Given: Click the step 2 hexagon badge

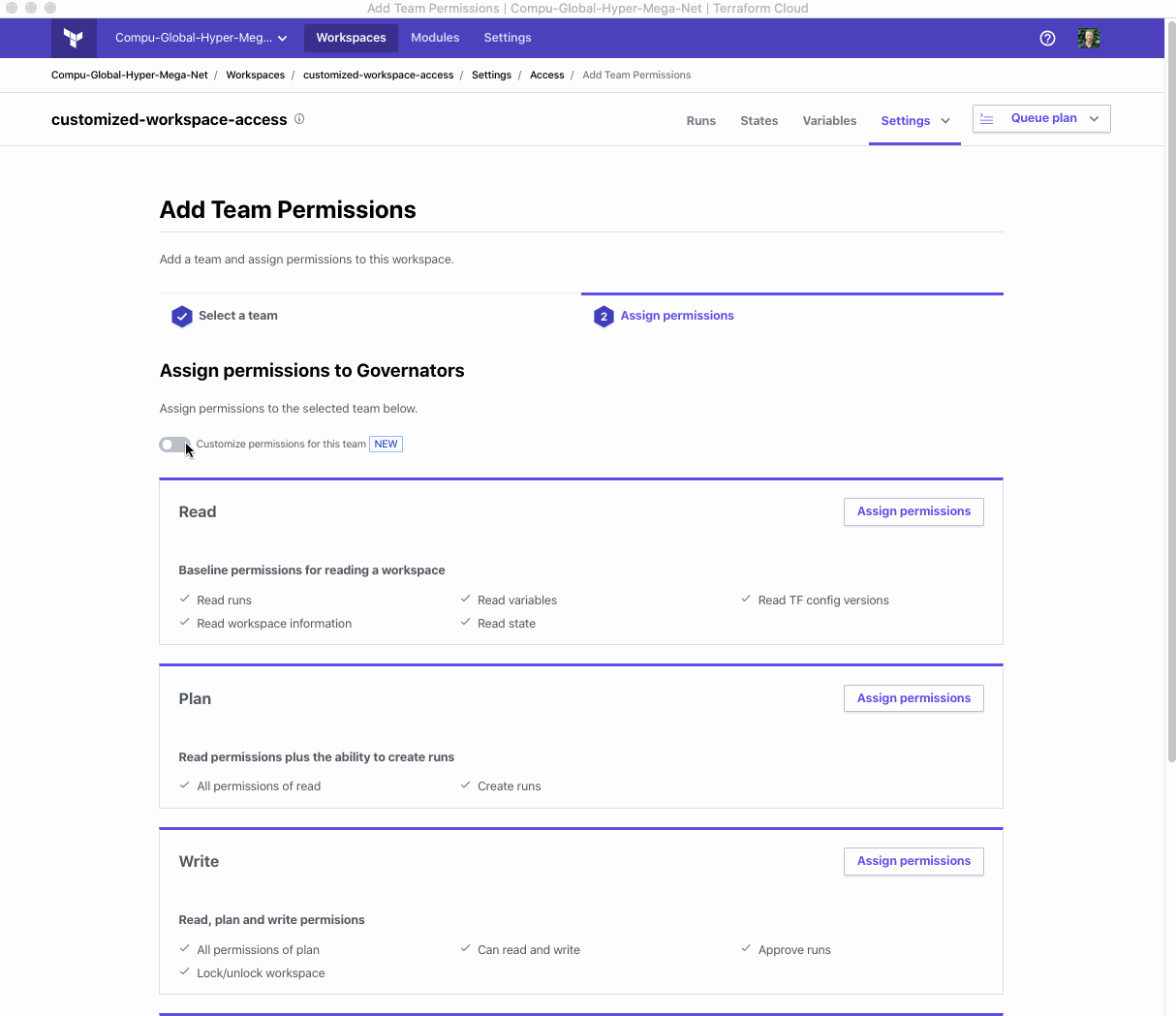Looking at the screenshot, I should [x=603, y=317].
